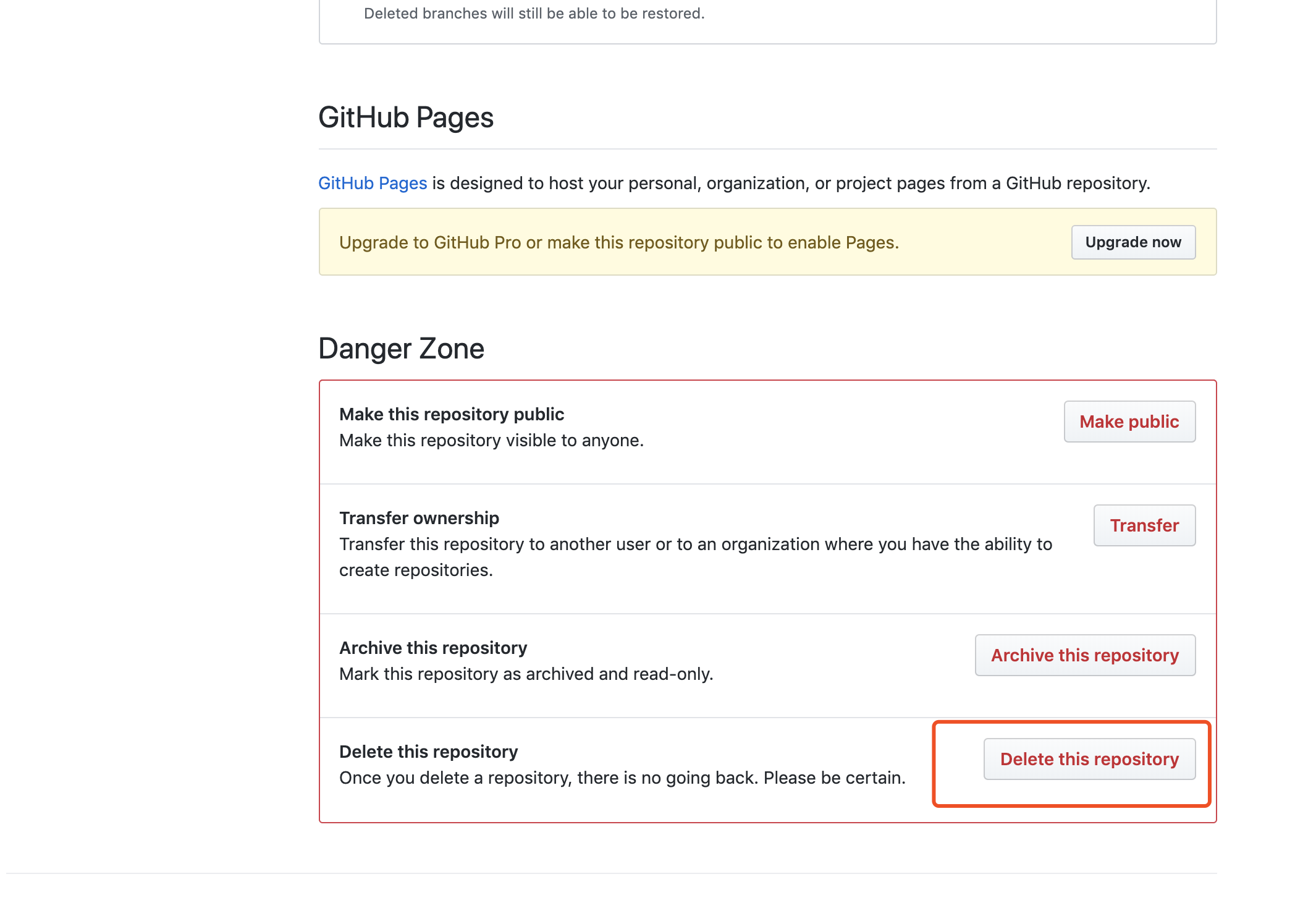The height and width of the screenshot is (916, 1316).
Task: Click the bold black Archive this repository title
Action: [x=432, y=648]
